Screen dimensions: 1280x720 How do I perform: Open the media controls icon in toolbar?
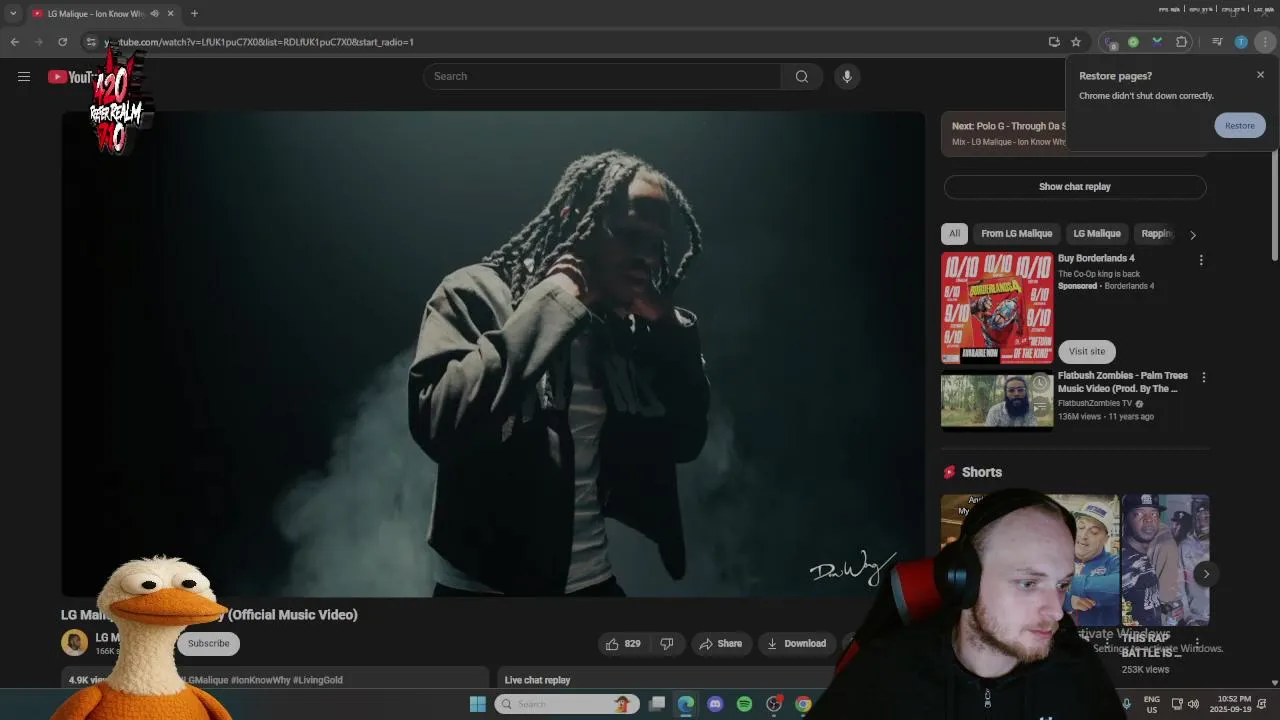tap(1217, 42)
